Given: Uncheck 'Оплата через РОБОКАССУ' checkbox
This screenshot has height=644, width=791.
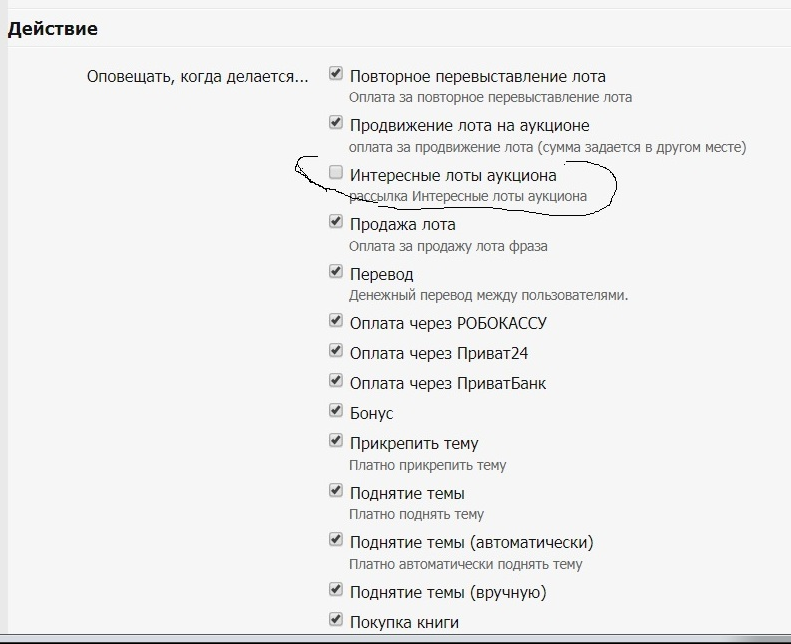Looking at the screenshot, I should [335, 320].
